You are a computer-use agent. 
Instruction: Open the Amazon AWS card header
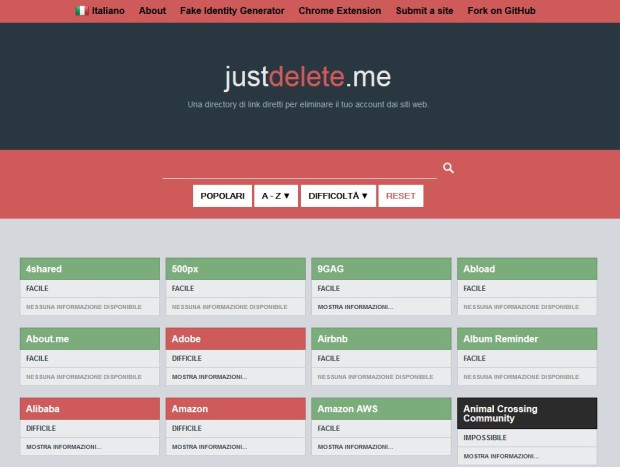click(381, 409)
